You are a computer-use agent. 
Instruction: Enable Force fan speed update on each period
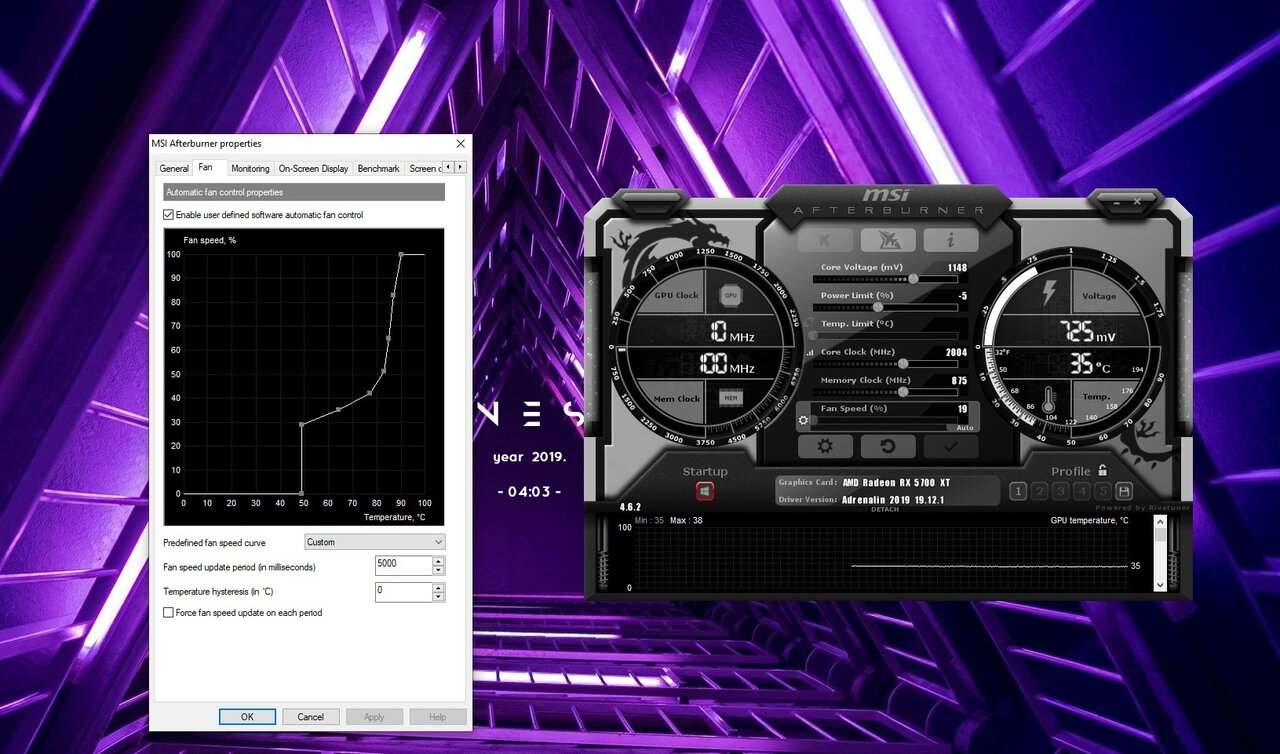point(168,612)
